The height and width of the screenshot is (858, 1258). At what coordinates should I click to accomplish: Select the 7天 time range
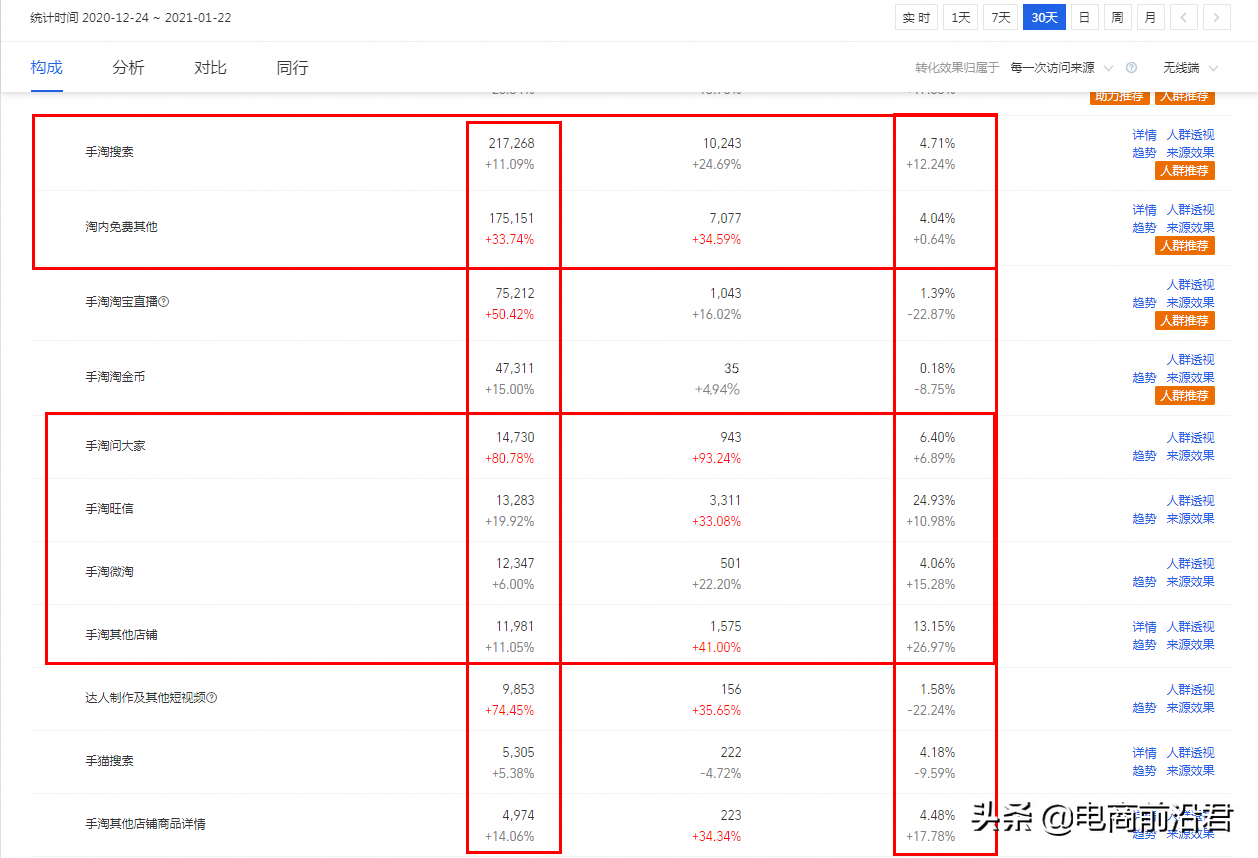click(x=1000, y=17)
